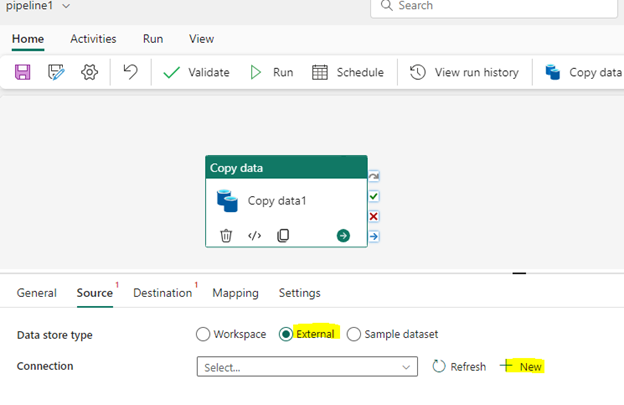Run the pipeline from the toolbar
This screenshot has width=624, height=405.
coord(271,72)
